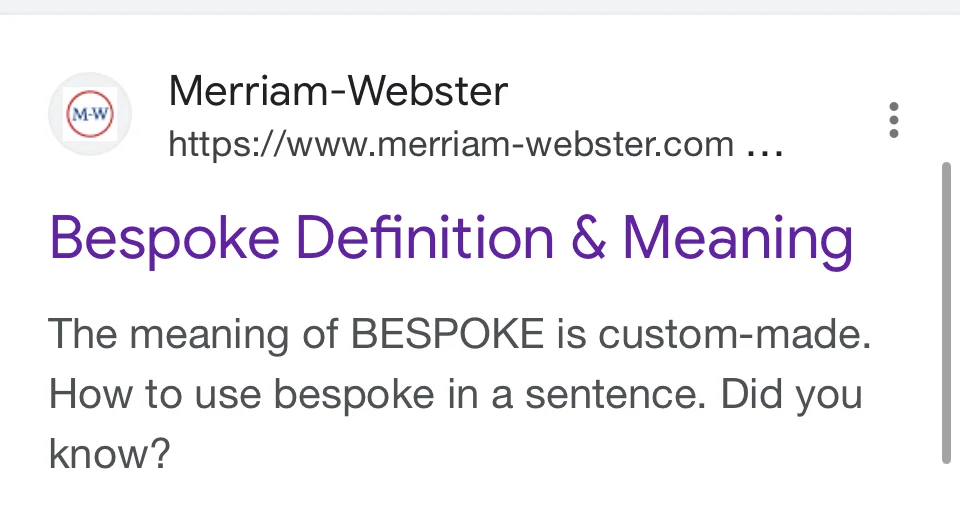
Task: Click the ellipsis after the URL
Action: click(765, 148)
